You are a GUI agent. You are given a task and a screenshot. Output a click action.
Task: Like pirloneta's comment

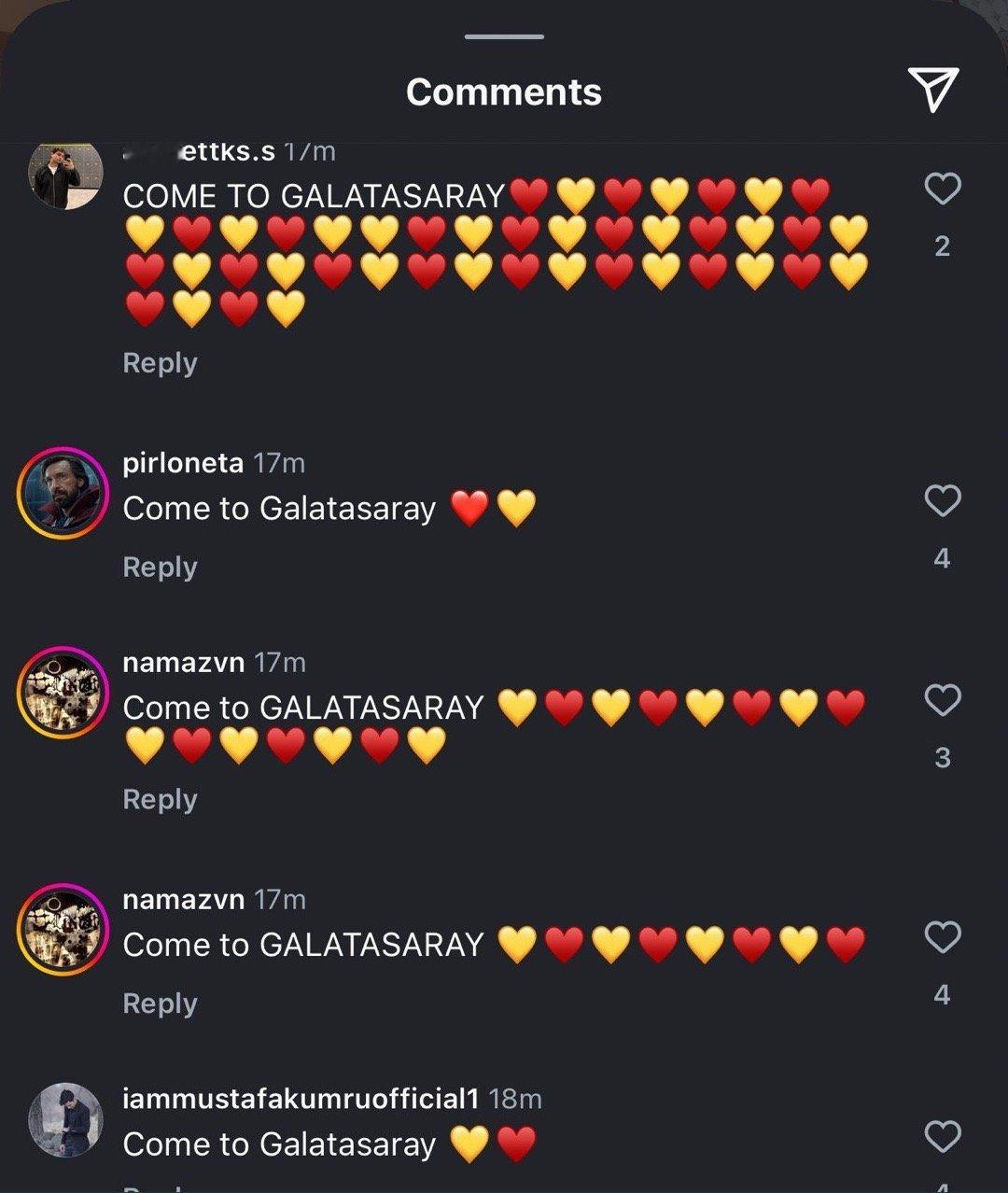942,501
